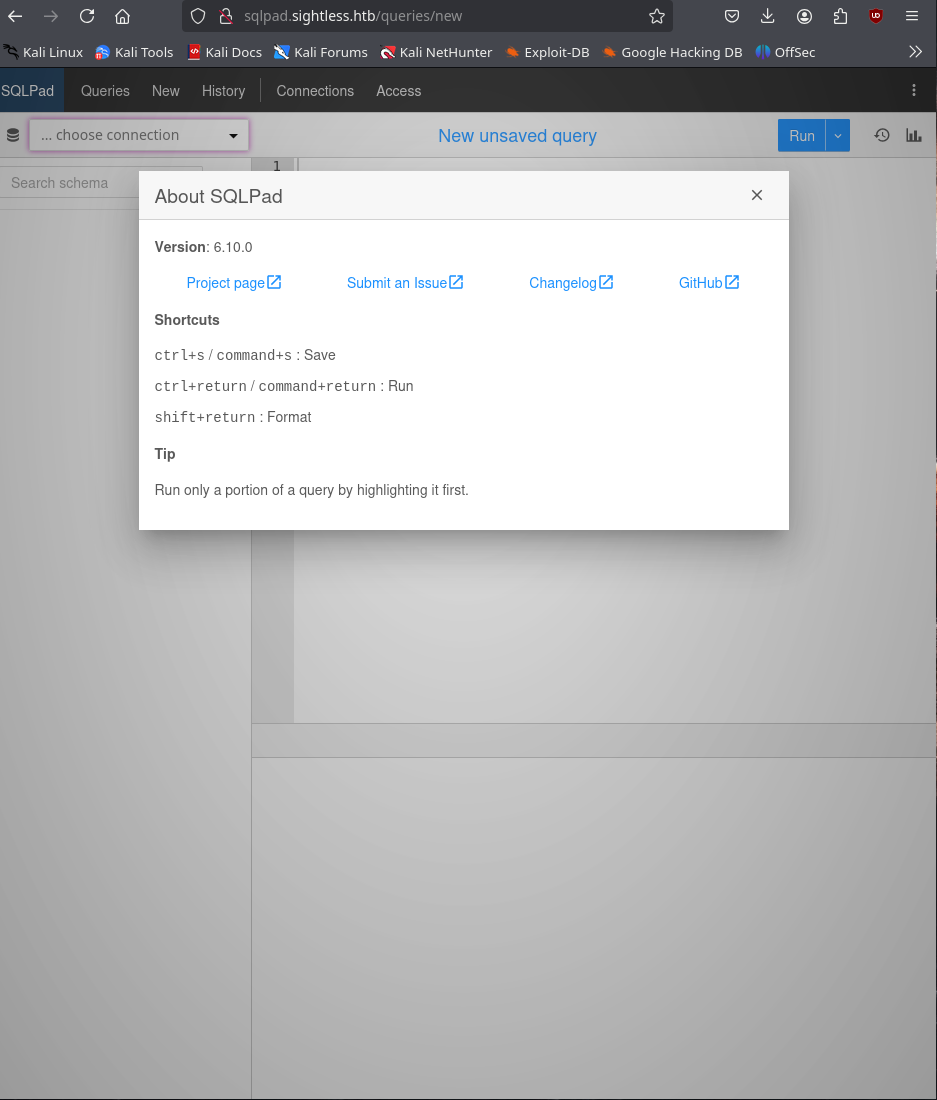
Task: Open the browser extensions panel
Action: (840, 16)
